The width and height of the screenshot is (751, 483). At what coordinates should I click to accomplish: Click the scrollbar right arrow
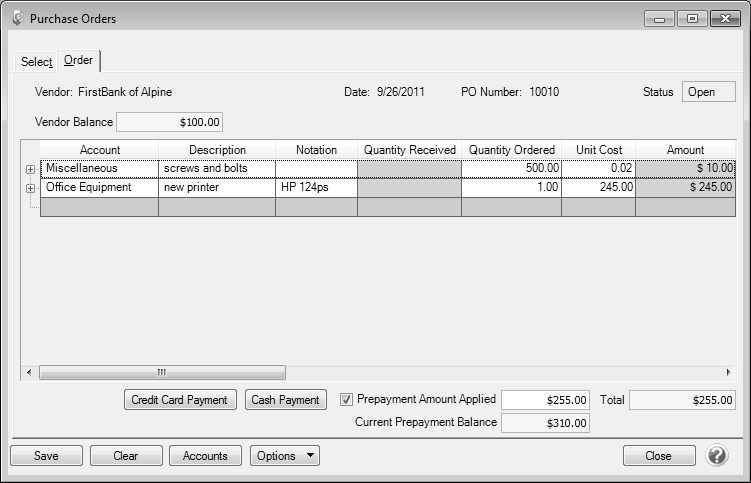[x=728, y=372]
